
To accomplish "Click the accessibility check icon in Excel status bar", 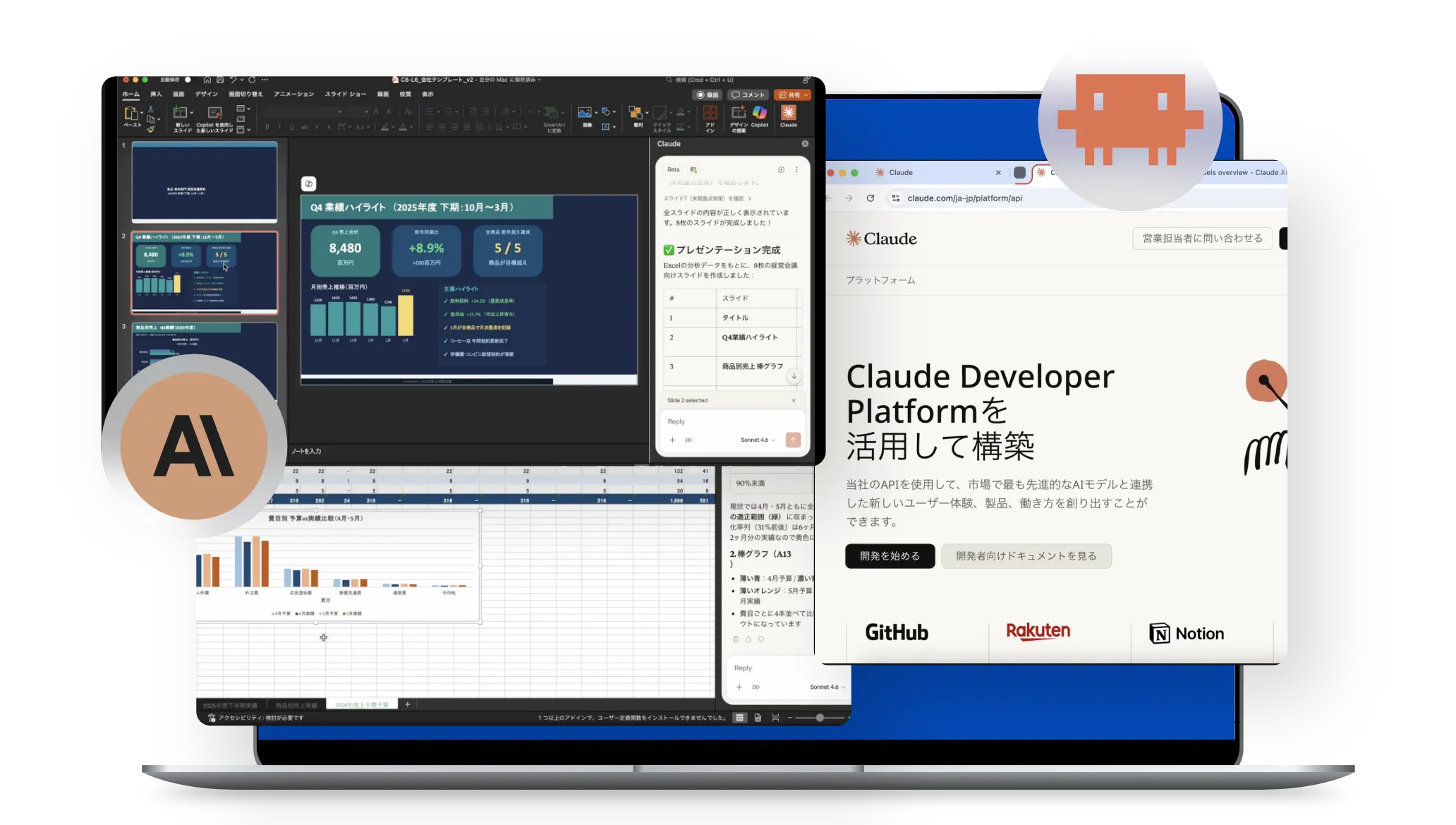I will tap(212, 718).
